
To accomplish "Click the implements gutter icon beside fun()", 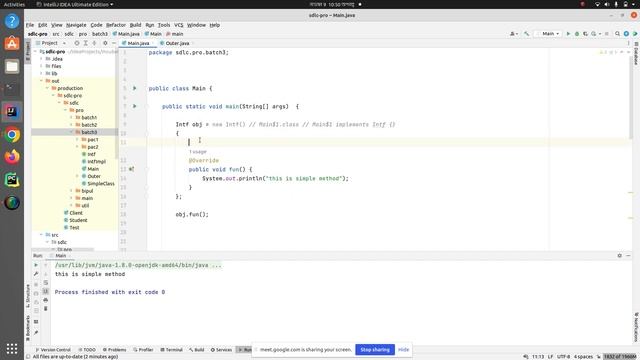I will (131, 169).
